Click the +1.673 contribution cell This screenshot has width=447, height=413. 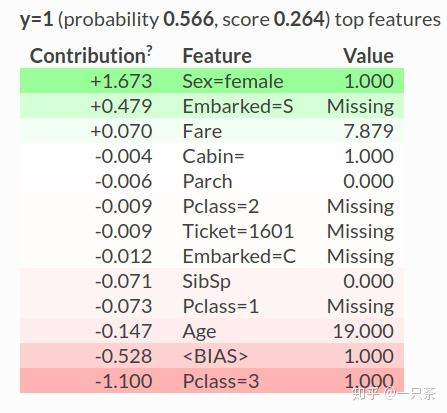pyautogui.click(x=121, y=81)
